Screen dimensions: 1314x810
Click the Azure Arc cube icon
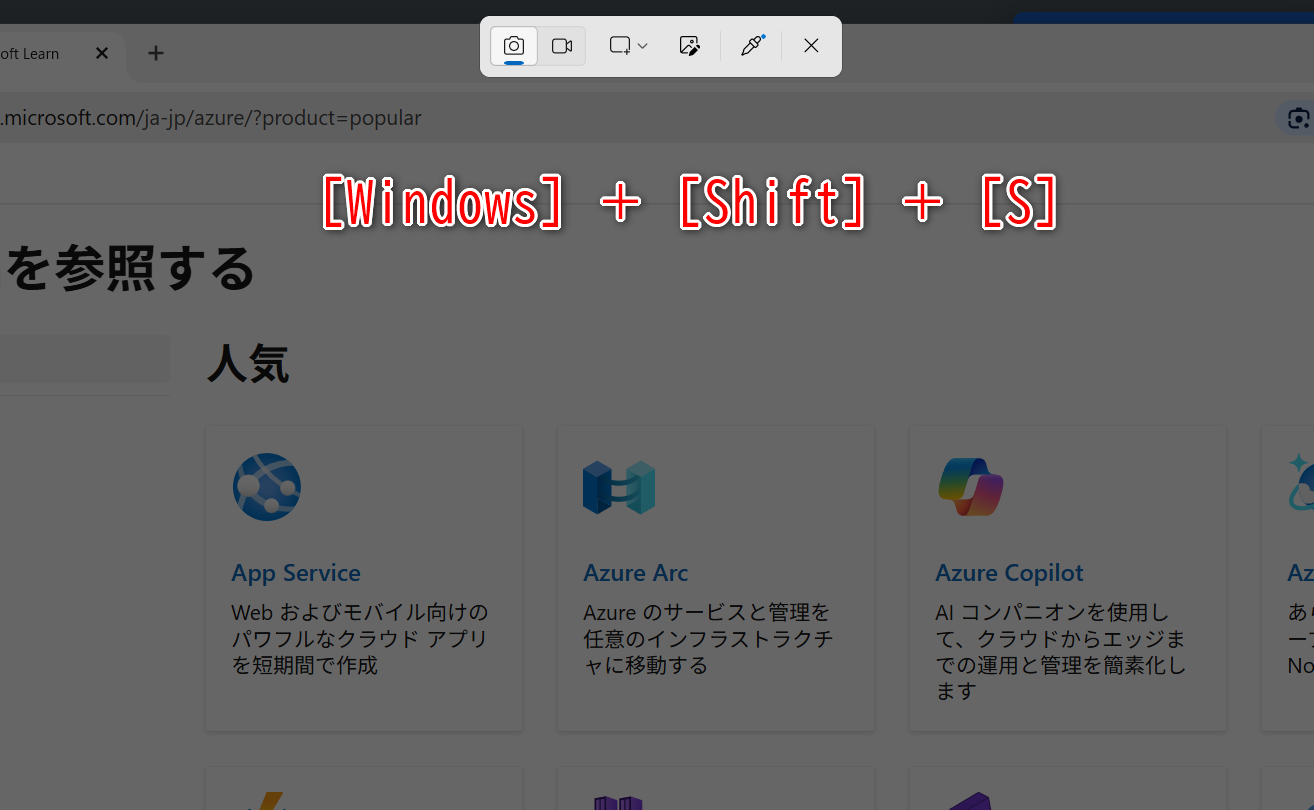point(618,487)
